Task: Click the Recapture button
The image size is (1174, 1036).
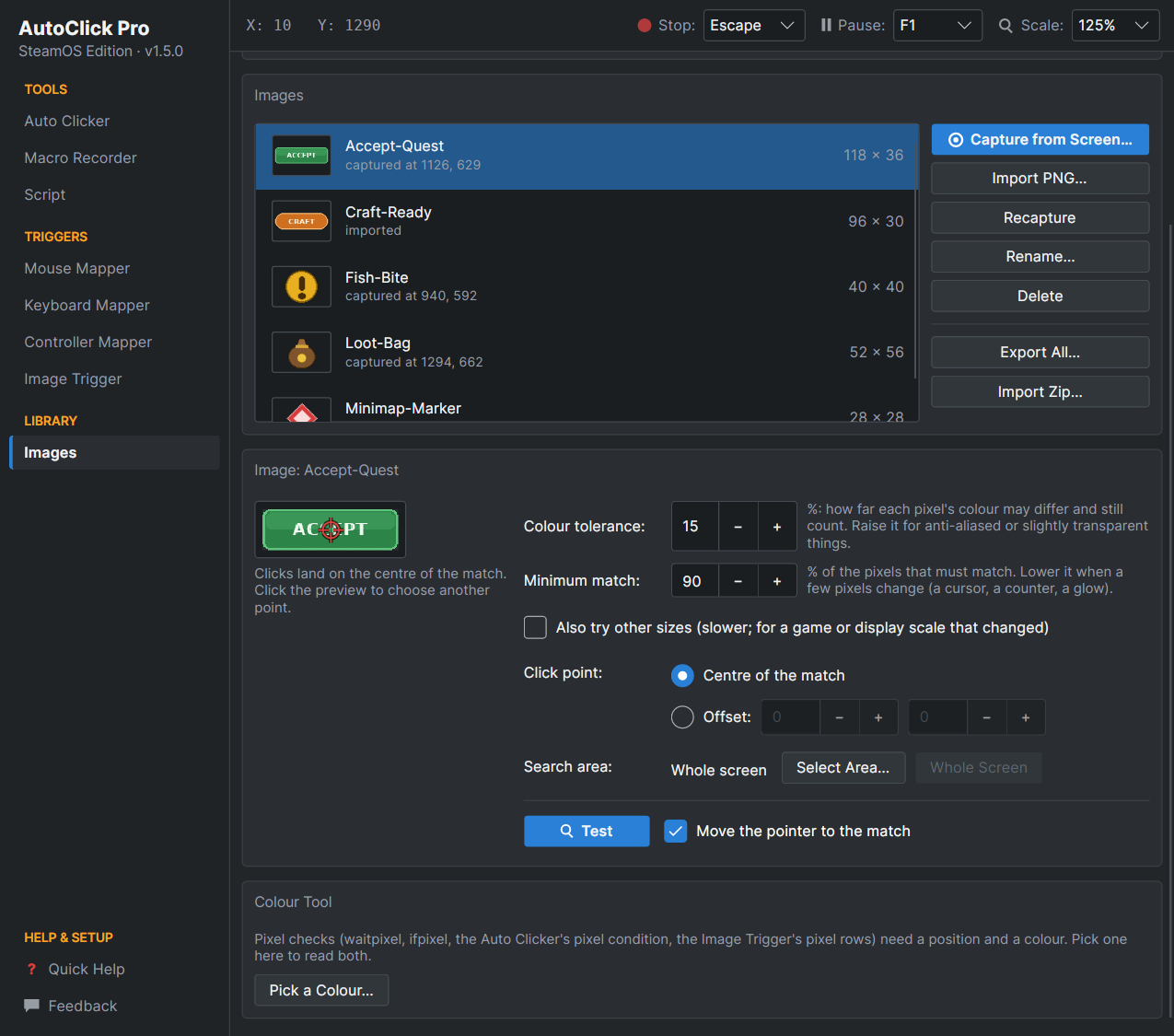Action: click(x=1040, y=218)
